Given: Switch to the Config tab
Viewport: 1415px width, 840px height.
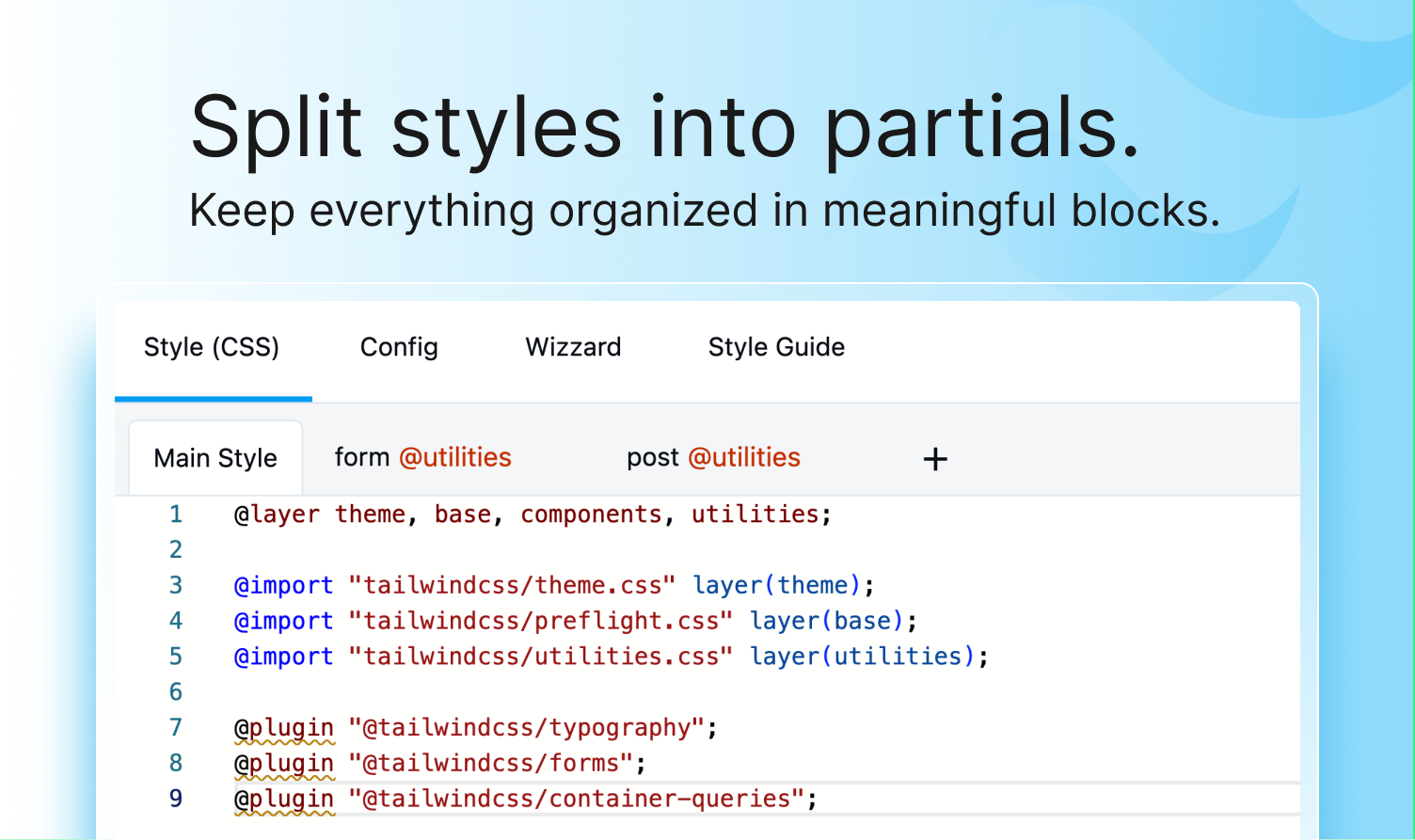Looking at the screenshot, I should pyautogui.click(x=398, y=347).
